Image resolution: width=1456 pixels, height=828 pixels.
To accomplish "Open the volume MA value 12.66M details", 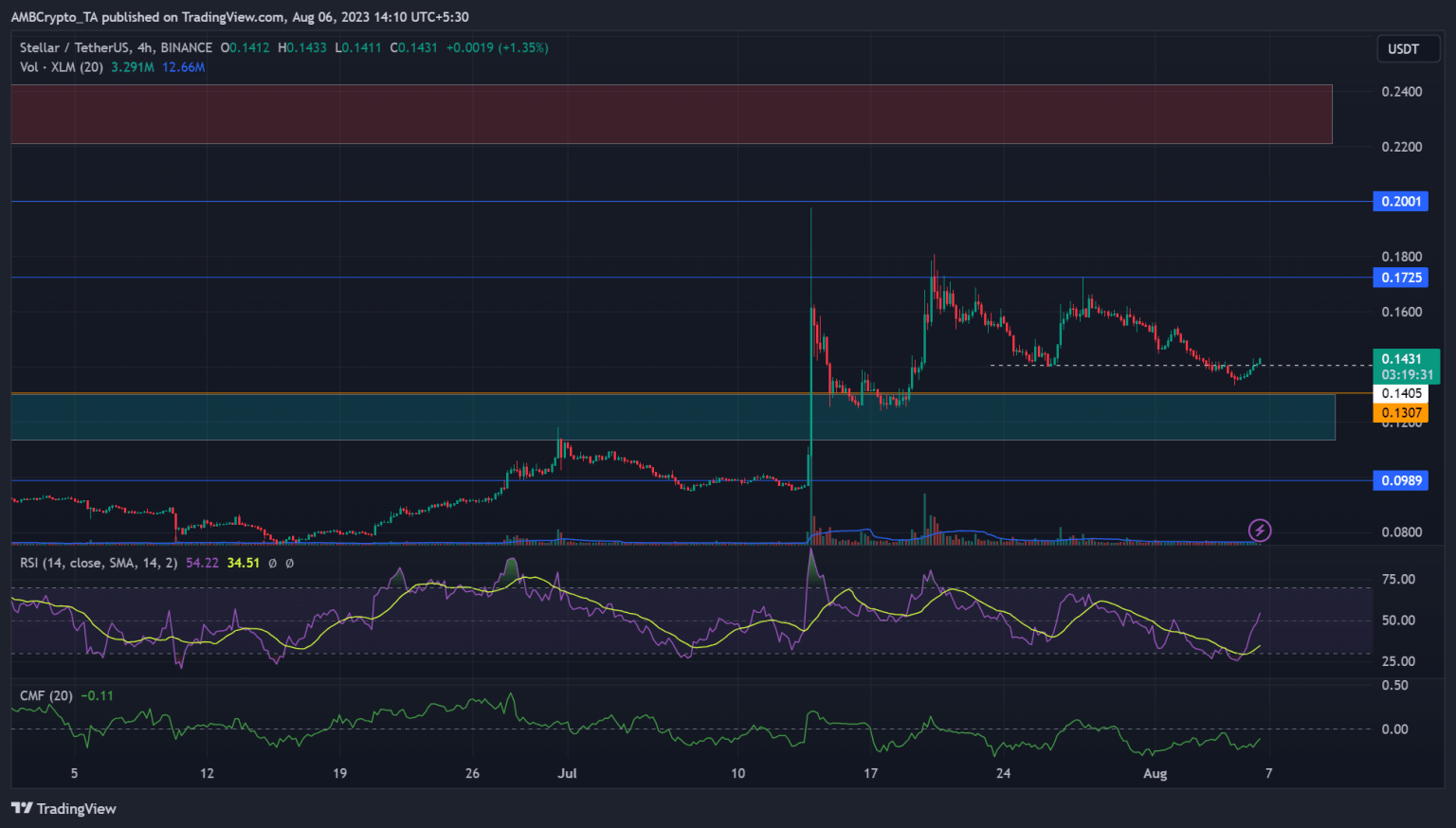I will coord(183,67).
